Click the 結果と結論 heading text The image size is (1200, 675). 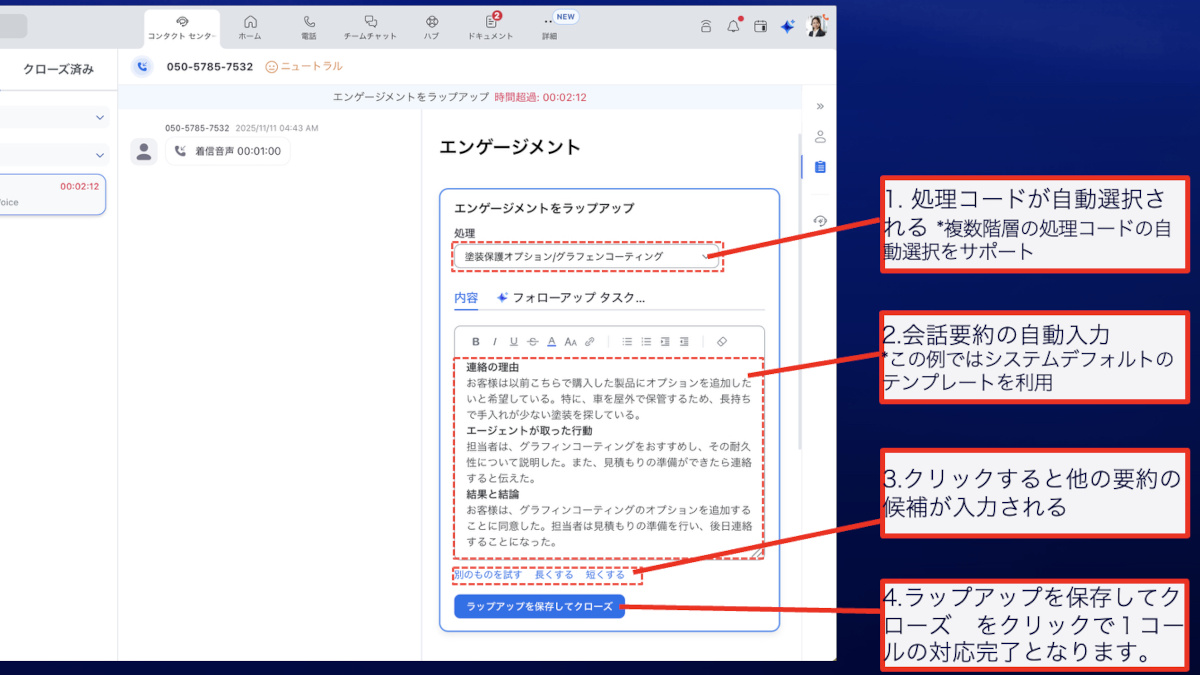[493, 494]
